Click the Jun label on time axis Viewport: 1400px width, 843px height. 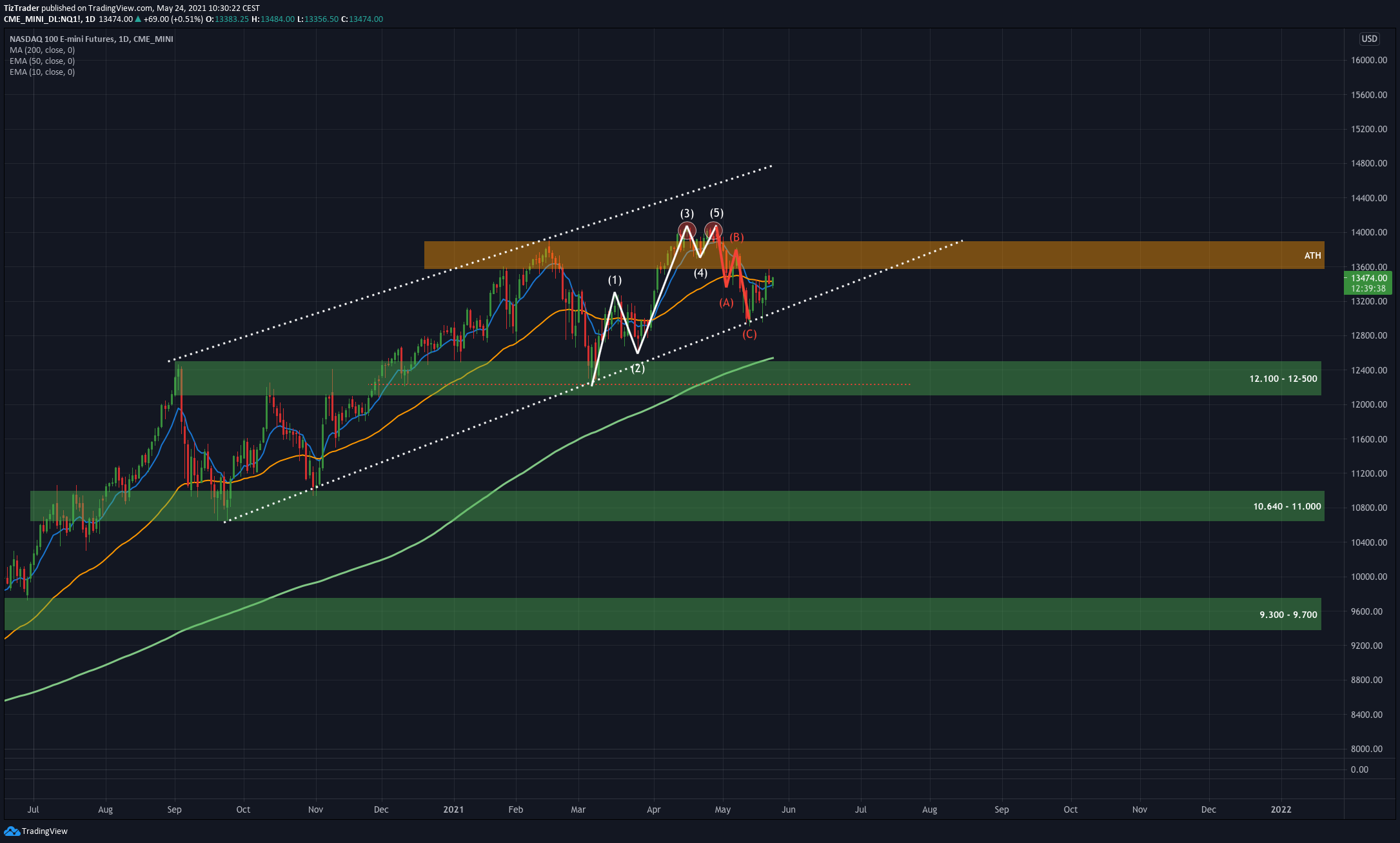coord(788,809)
